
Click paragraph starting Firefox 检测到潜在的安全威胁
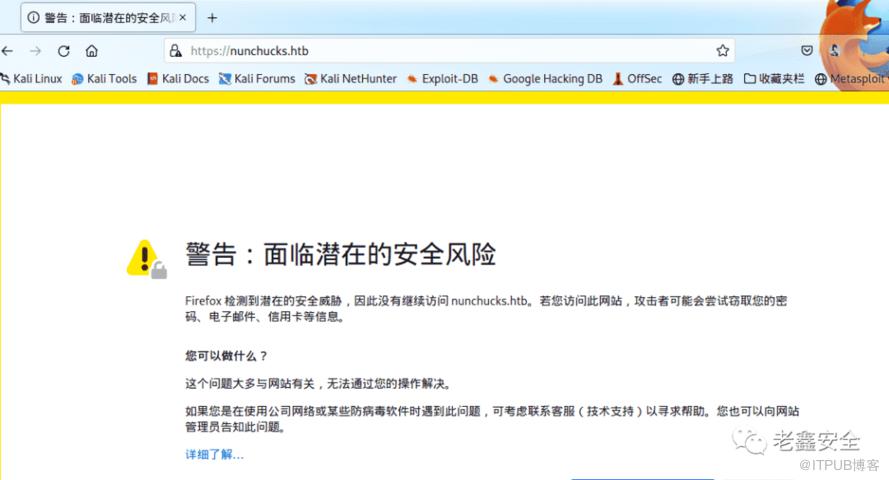[x=486, y=309]
